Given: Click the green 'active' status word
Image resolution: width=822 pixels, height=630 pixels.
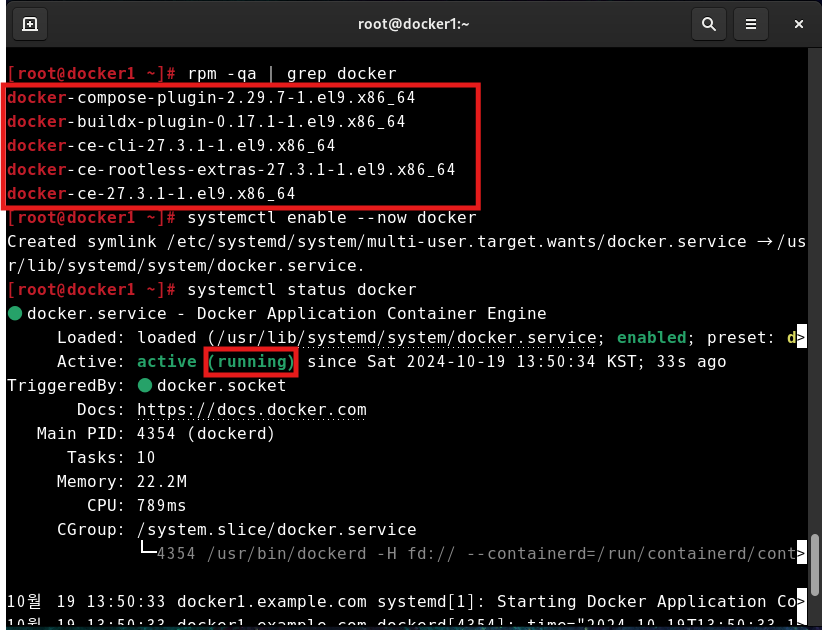Looking at the screenshot, I should 167,362.
